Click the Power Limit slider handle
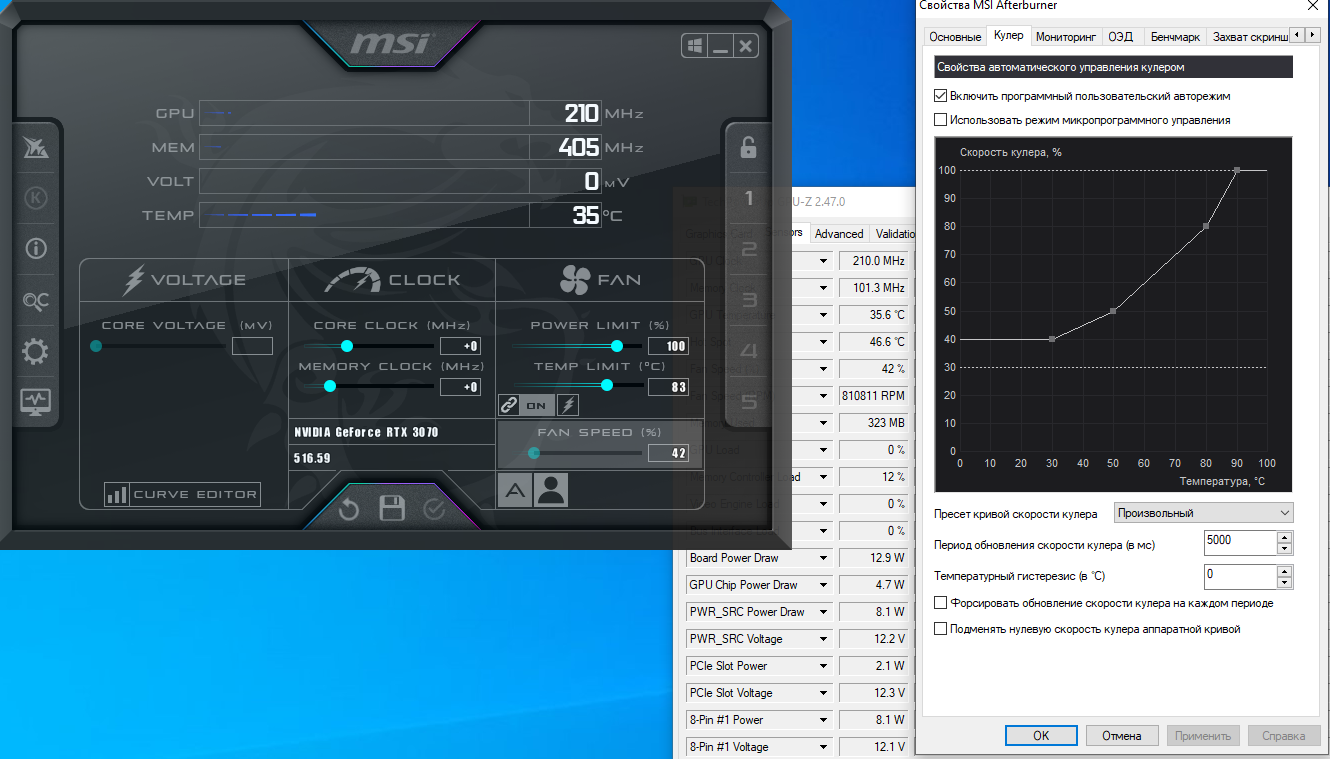Screen dimensions: 1330x759 point(617,346)
